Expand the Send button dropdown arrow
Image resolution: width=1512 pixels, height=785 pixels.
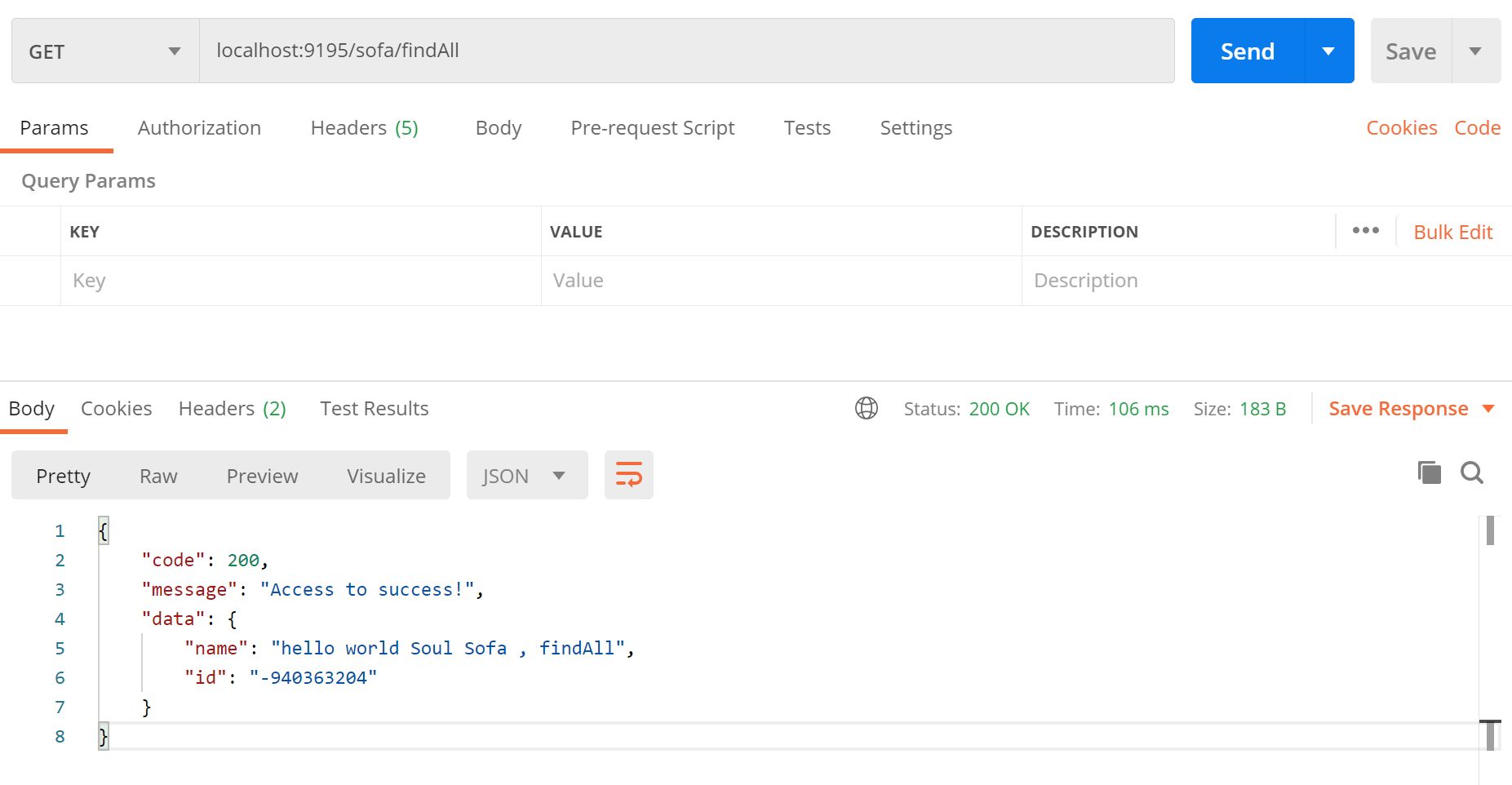(1328, 51)
